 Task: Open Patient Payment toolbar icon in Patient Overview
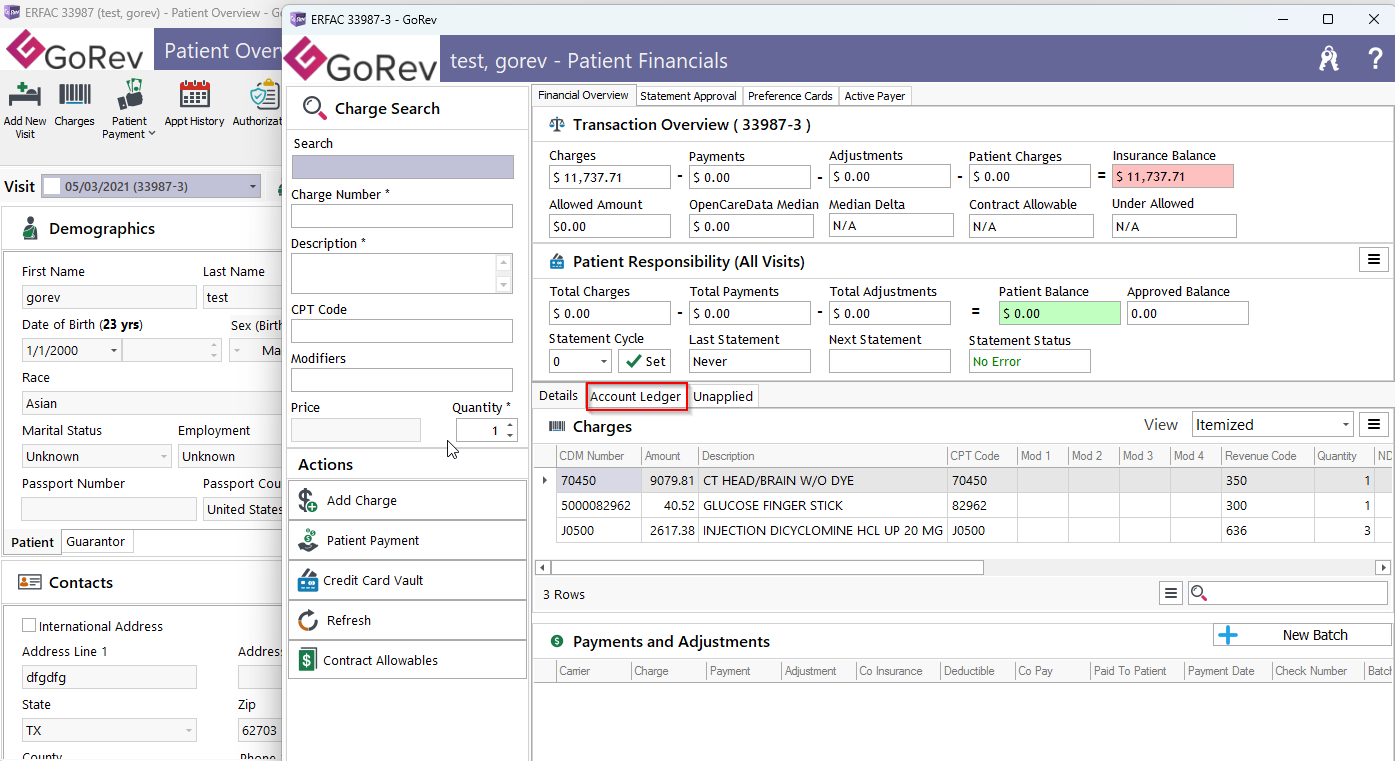coord(129,96)
